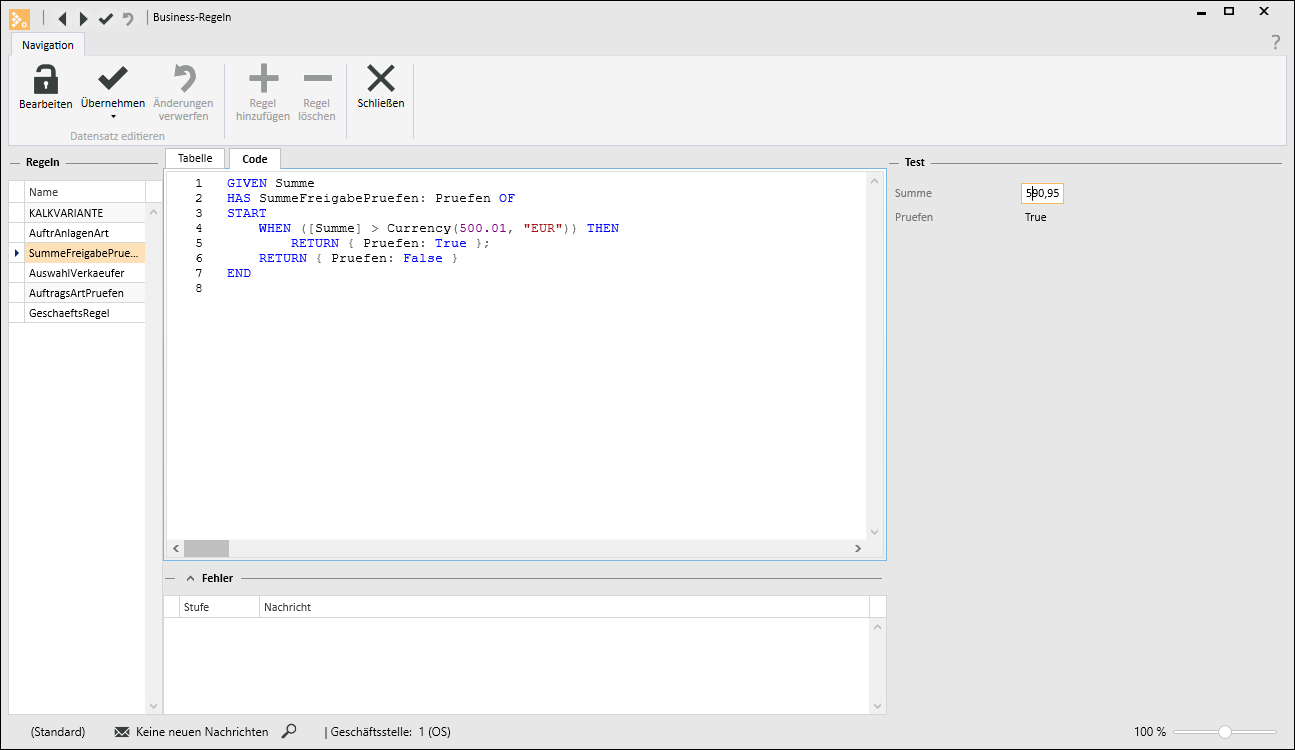
Task: Click the Schließen X icon
Action: pos(381,79)
